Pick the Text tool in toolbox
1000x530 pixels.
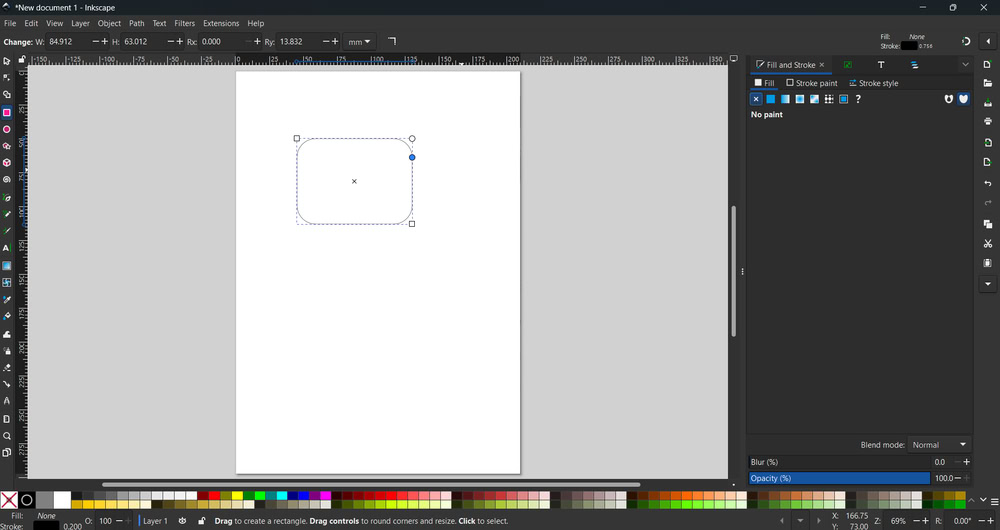[x=7, y=248]
